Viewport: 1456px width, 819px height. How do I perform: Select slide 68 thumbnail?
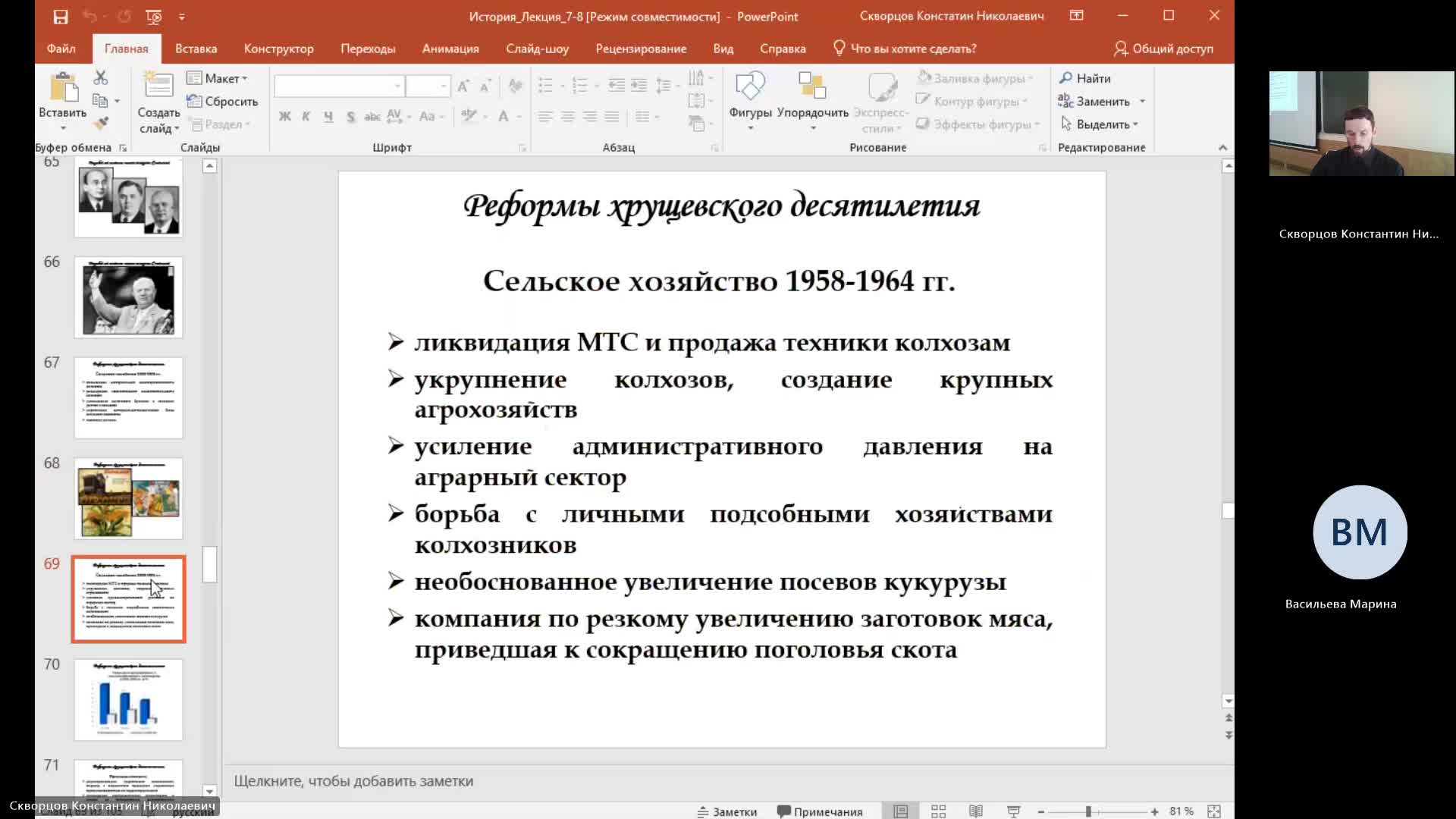(x=128, y=498)
